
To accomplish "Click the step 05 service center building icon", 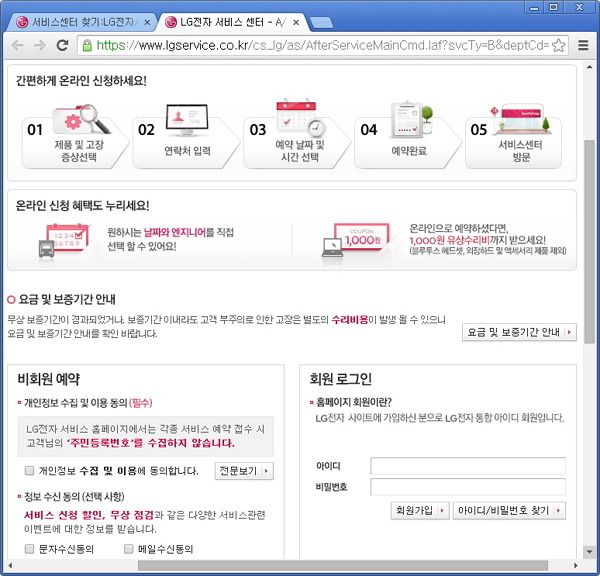I will coord(523,119).
